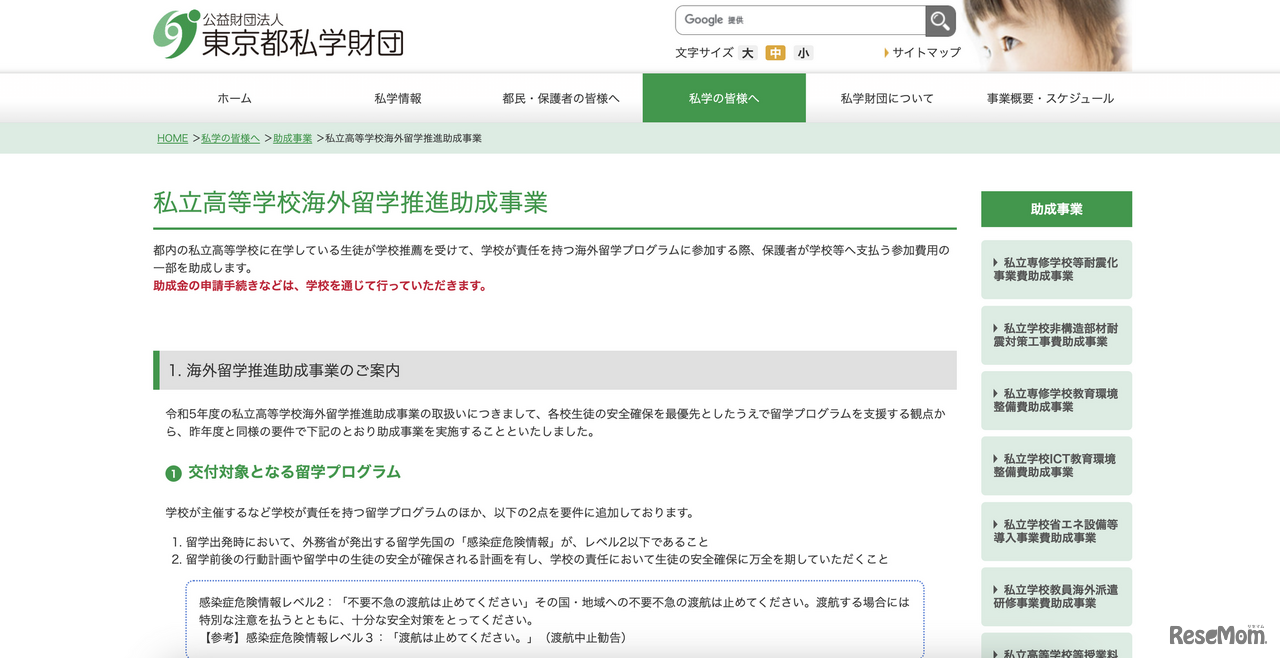Click the triangle icon on 私立学校省エネ設備等導入事業費助成事業
Viewport: 1280px width, 658px height.
[995, 524]
